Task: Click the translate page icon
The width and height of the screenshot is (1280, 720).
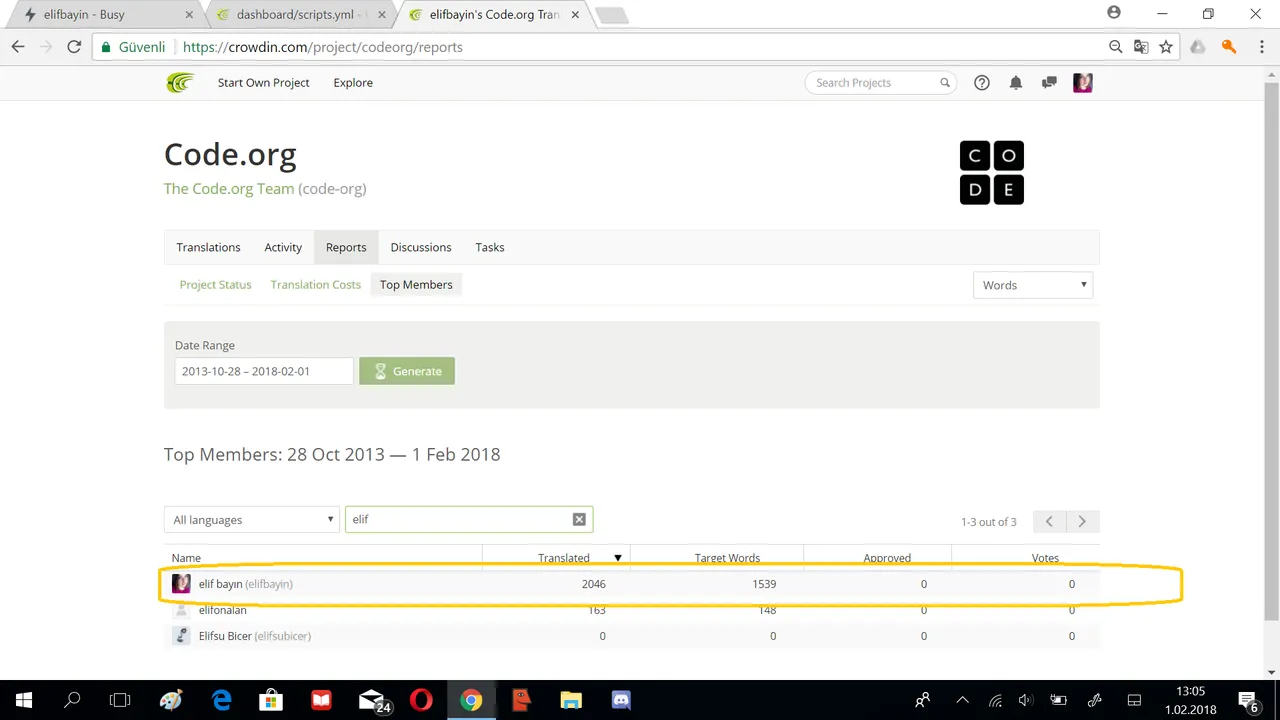Action: coord(1141,47)
